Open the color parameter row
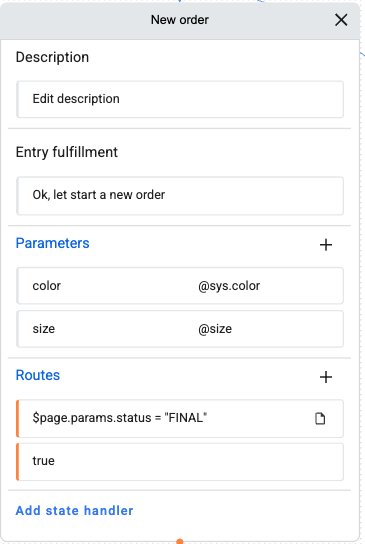 180,286
